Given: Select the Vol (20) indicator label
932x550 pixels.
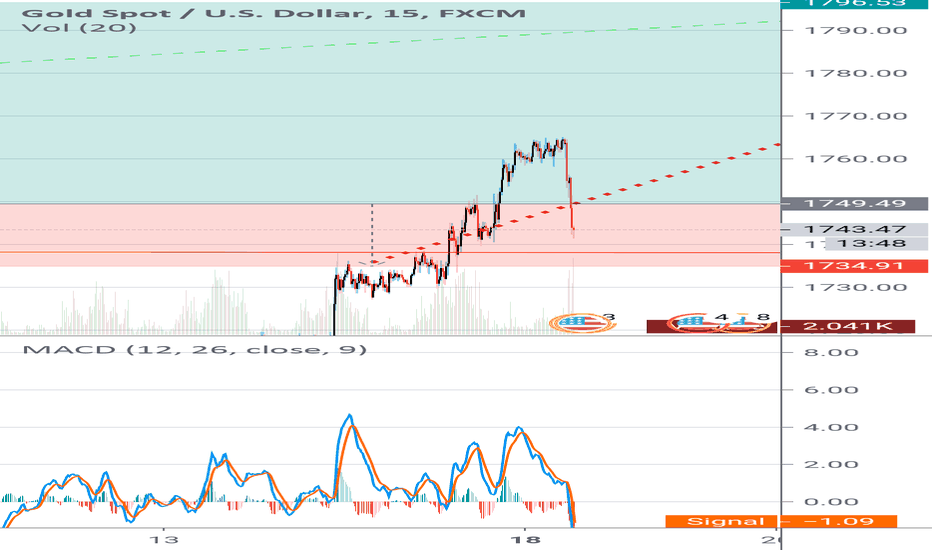Looking at the screenshot, I should [x=79, y=27].
